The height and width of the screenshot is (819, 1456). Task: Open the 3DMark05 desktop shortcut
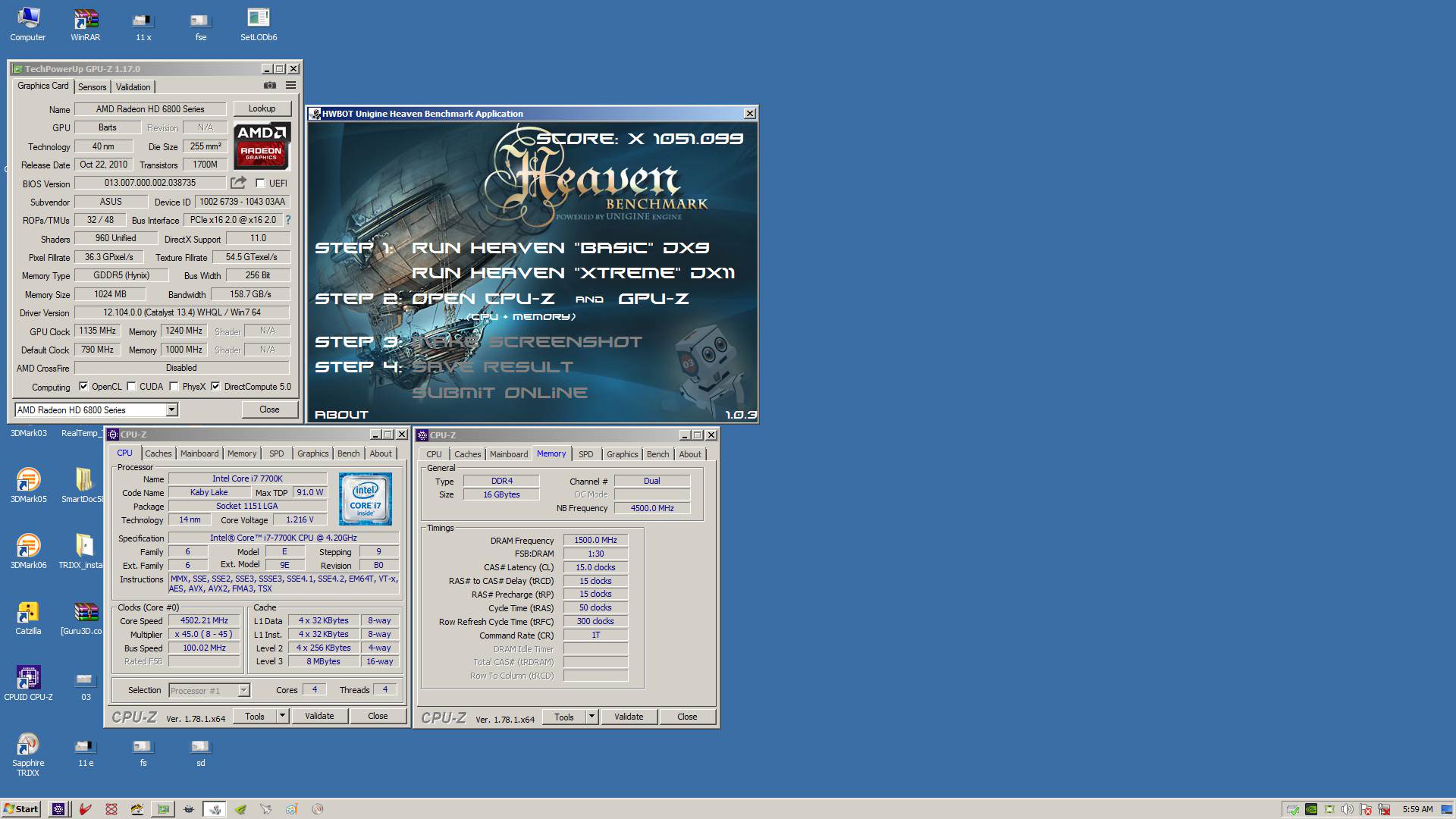pos(28,485)
